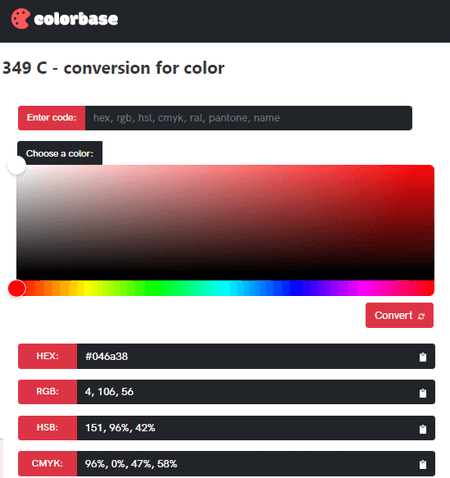
Task: Click the red hue slider handle
Action: tap(17, 288)
